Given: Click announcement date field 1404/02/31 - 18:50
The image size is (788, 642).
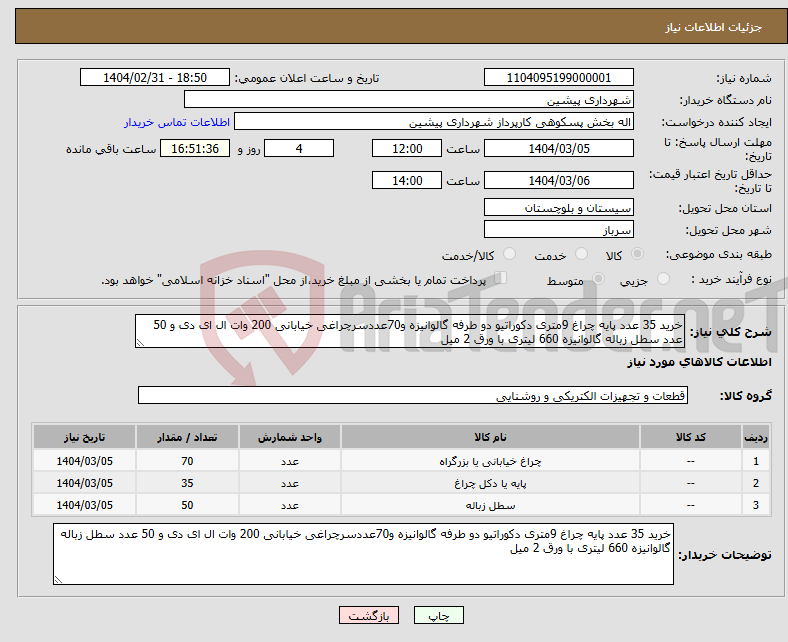Looking at the screenshot, I should tap(155, 77).
